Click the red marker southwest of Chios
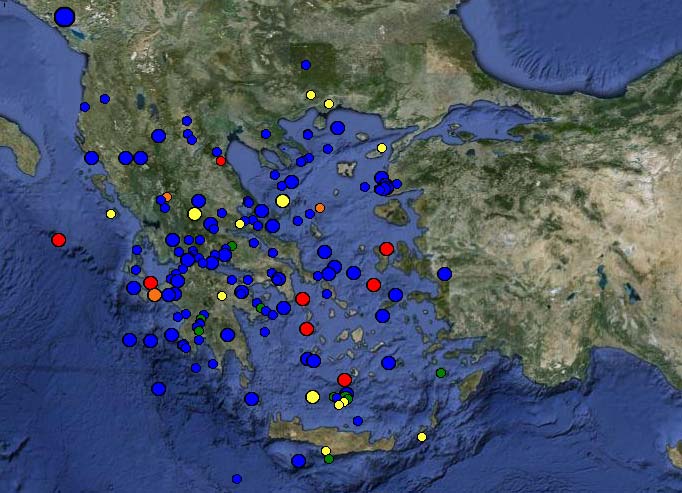This screenshot has width=682, height=493. coord(374,285)
